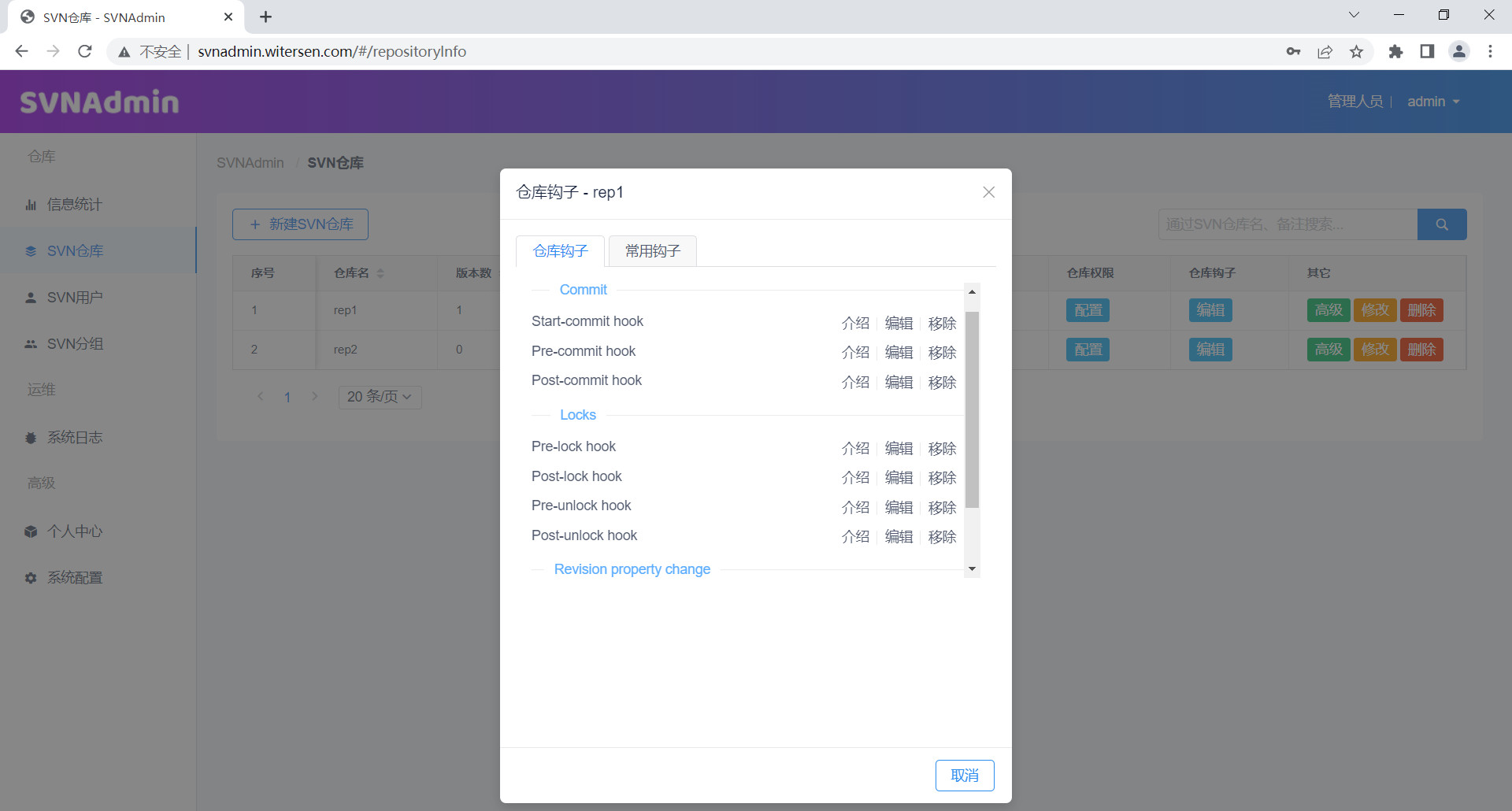Open 介绍 for Post-commit hook

(x=855, y=382)
